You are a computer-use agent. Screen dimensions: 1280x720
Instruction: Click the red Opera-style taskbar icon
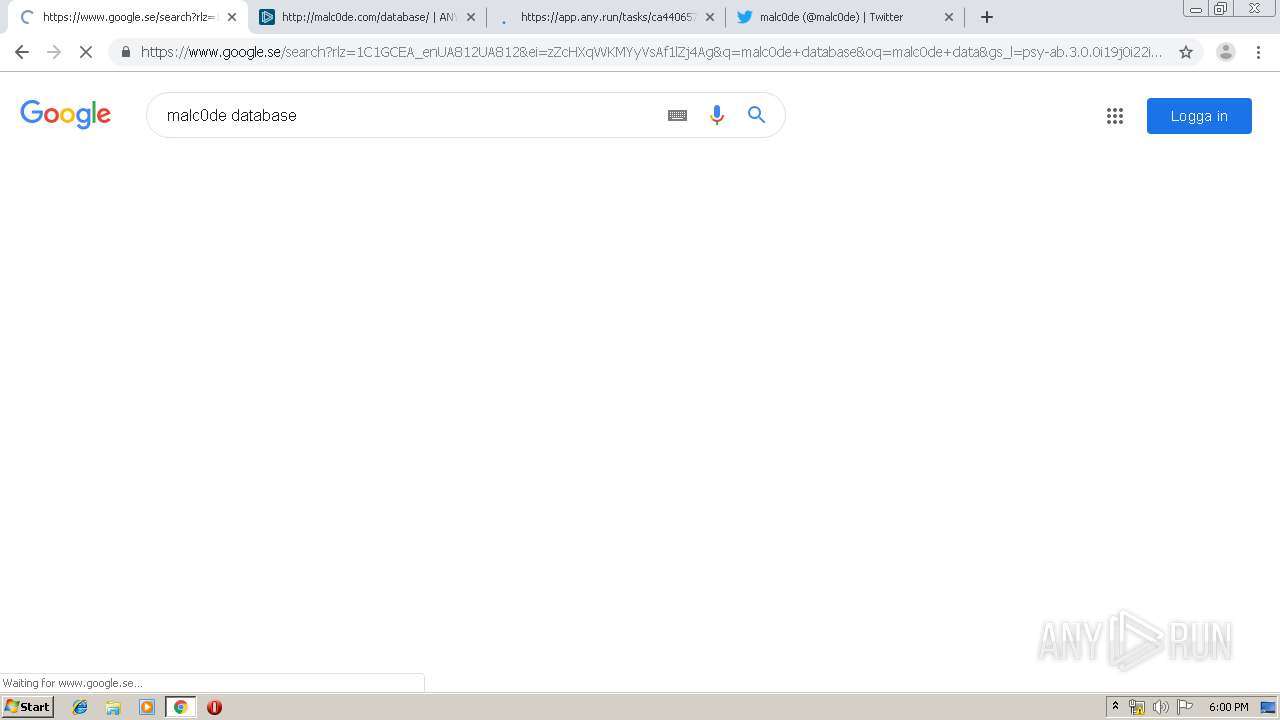pos(214,707)
